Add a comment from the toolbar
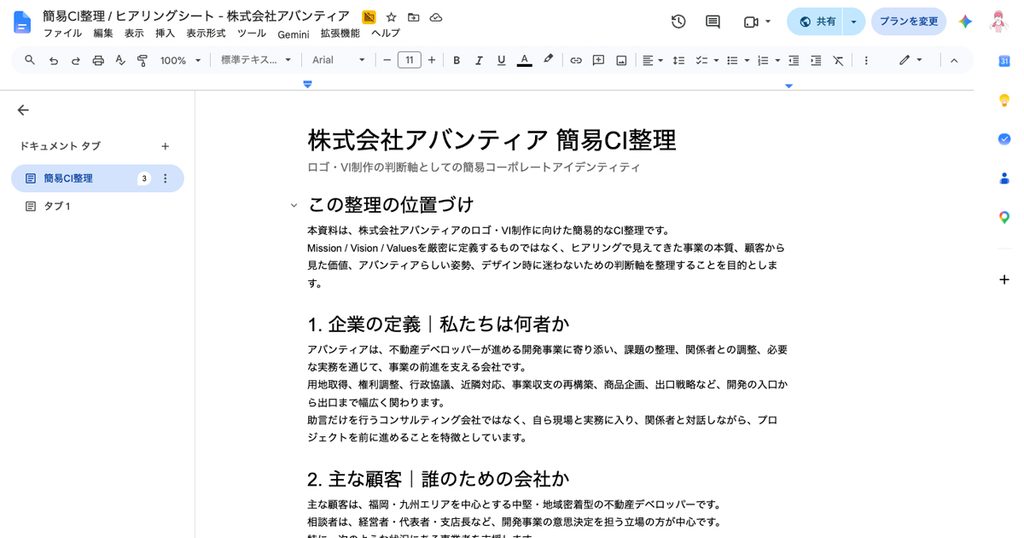1024x538 pixels. (x=598, y=60)
